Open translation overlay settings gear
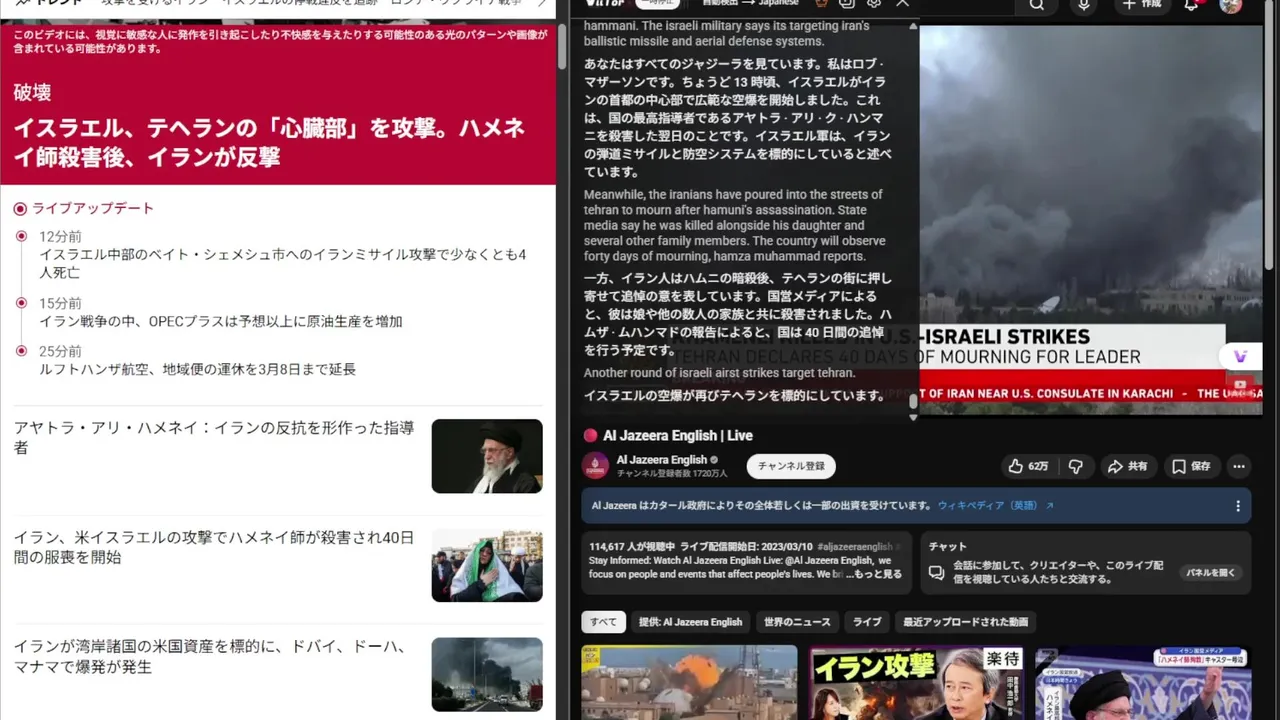 coord(874,4)
